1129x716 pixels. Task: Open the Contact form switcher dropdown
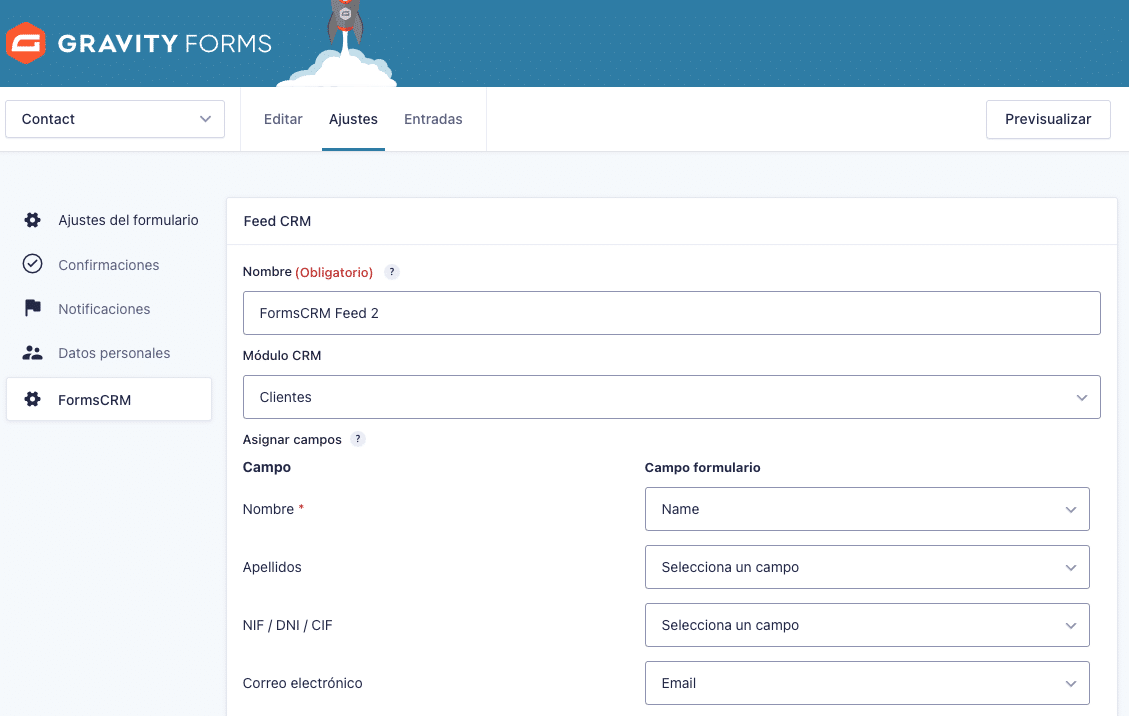click(x=115, y=119)
